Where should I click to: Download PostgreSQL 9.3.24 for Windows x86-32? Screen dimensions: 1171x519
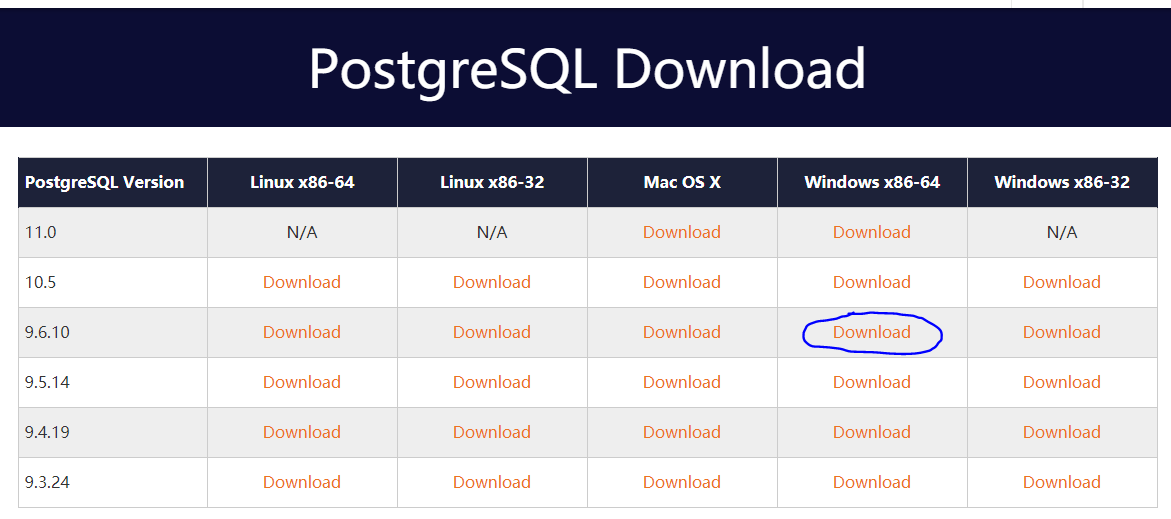click(x=1062, y=482)
